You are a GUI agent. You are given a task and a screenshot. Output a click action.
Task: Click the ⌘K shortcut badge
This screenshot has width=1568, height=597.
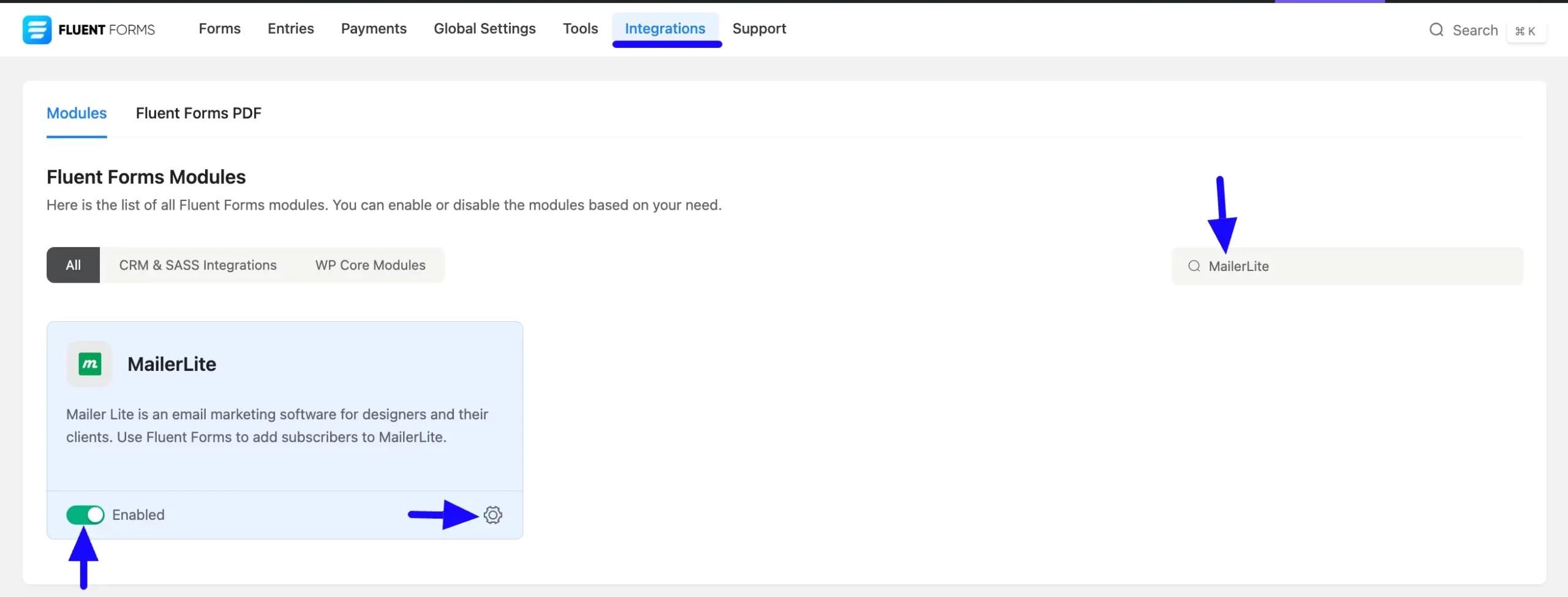1526,31
